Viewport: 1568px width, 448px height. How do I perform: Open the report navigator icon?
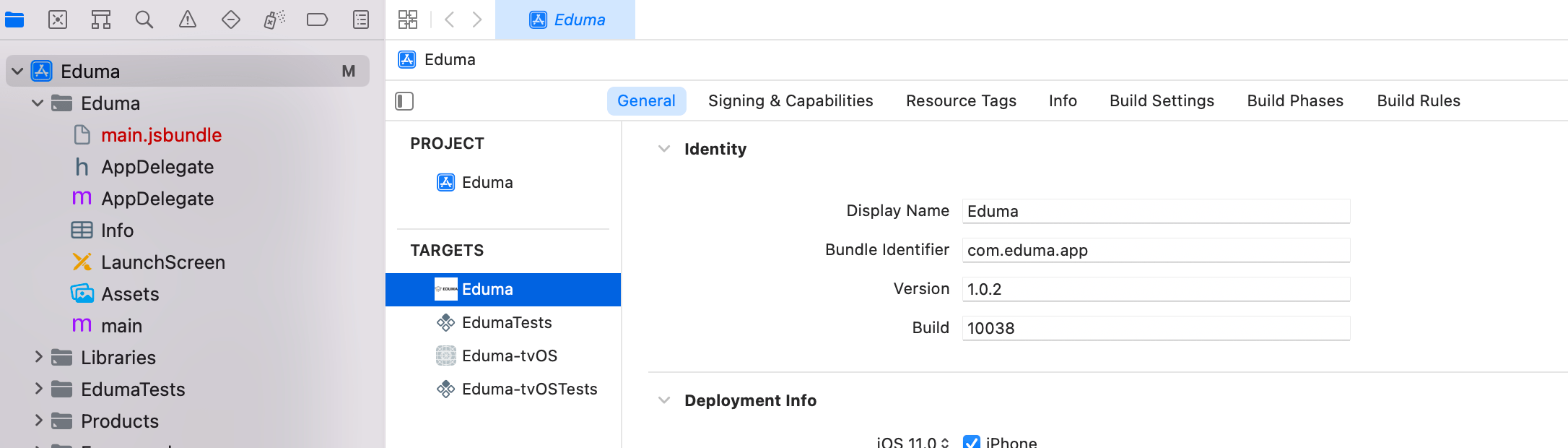click(x=361, y=20)
